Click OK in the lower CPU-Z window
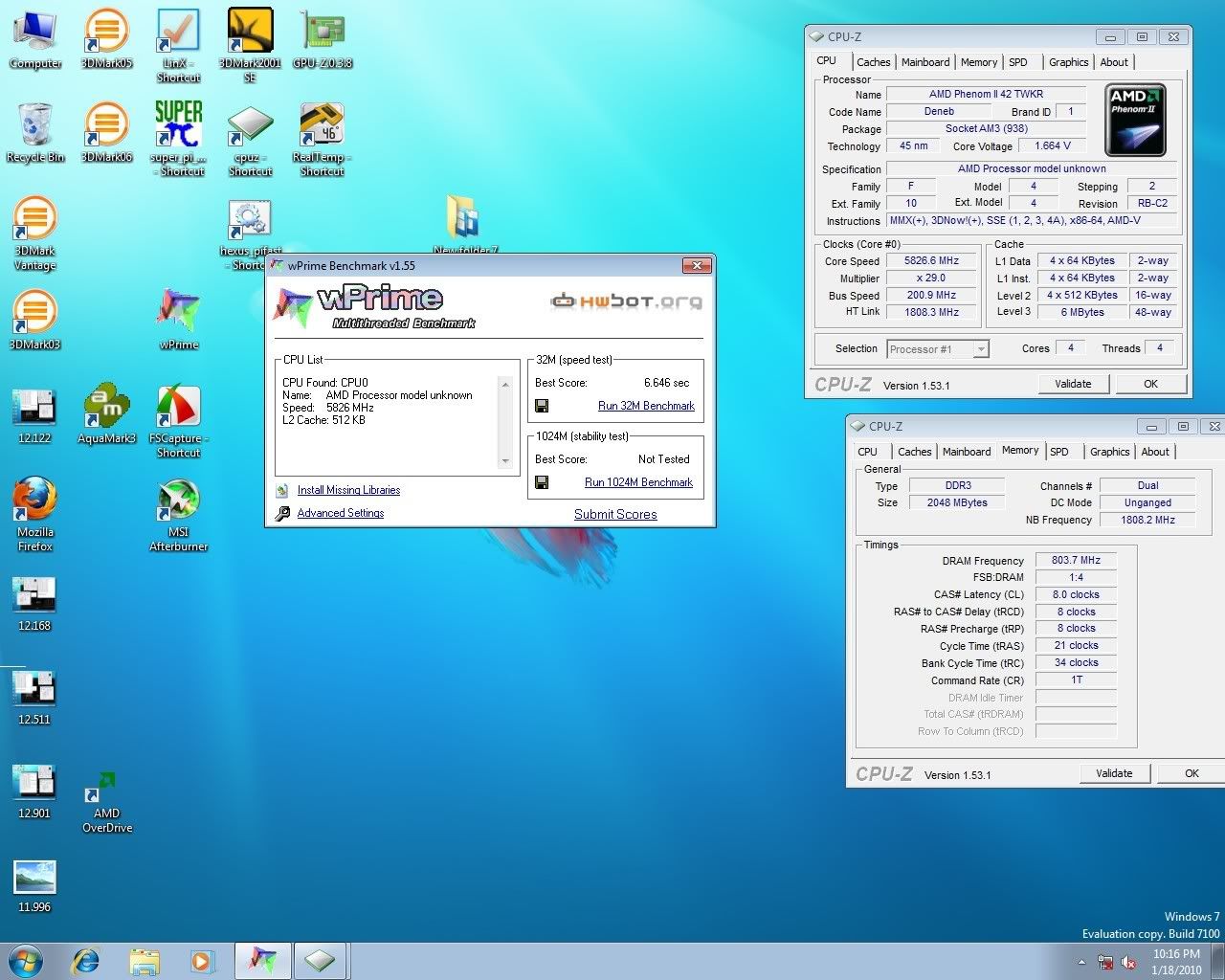The image size is (1225, 980). (1192, 773)
